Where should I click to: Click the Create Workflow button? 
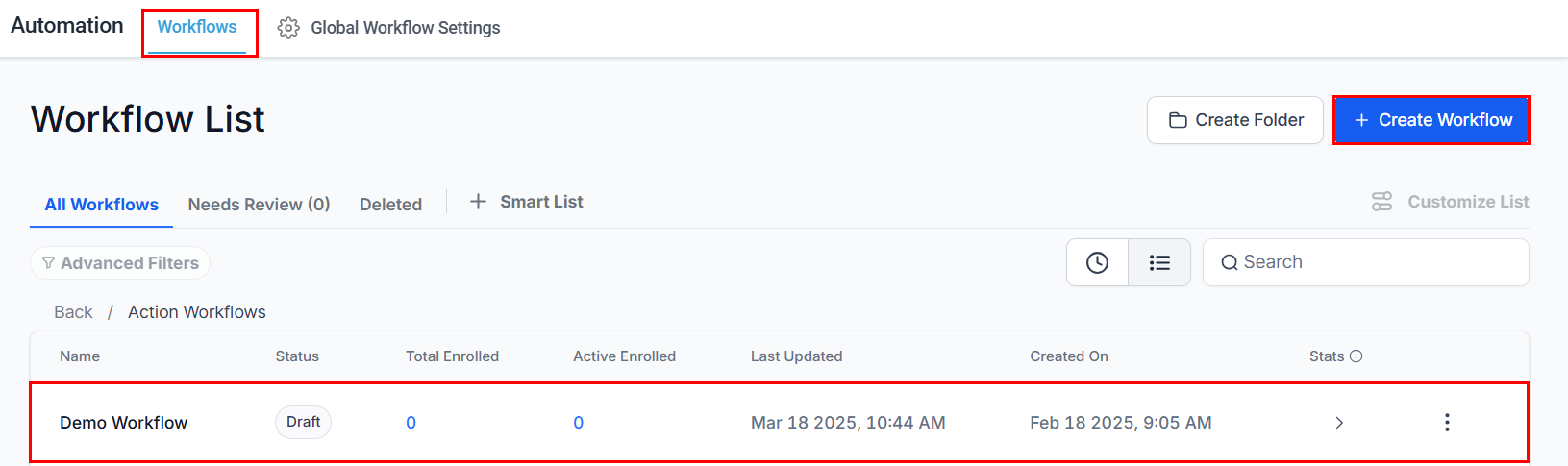pyautogui.click(x=1431, y=120)
